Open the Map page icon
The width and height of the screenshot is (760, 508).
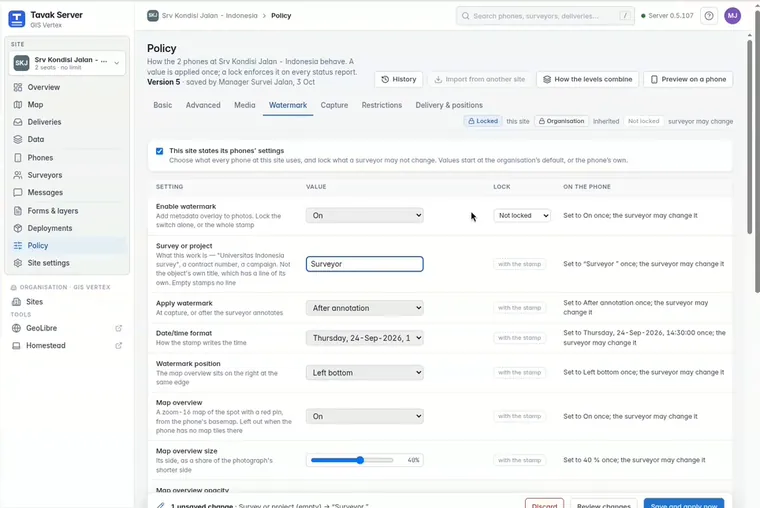(x=18, y=105)
